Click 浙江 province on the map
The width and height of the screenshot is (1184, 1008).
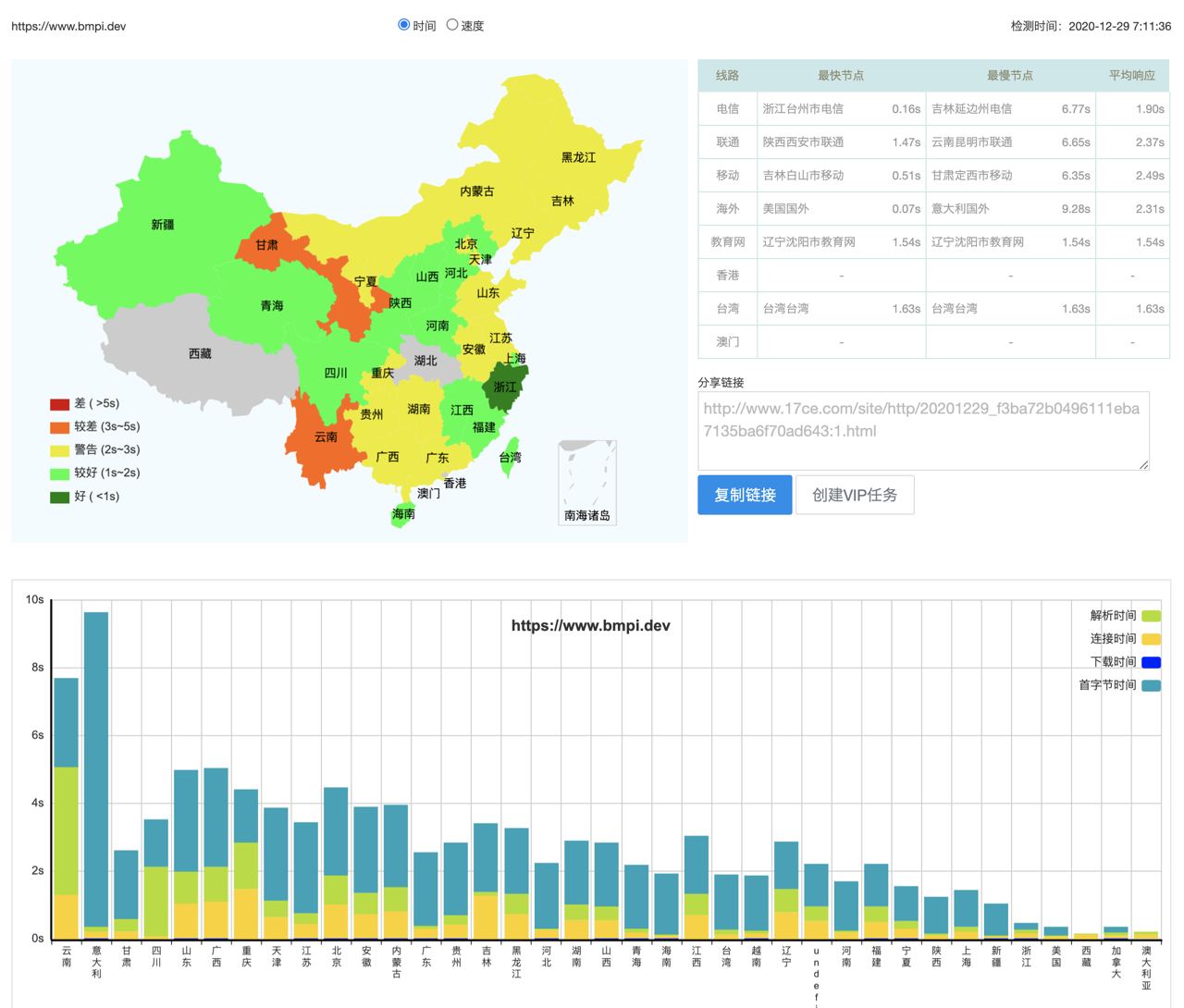(505, 387)
